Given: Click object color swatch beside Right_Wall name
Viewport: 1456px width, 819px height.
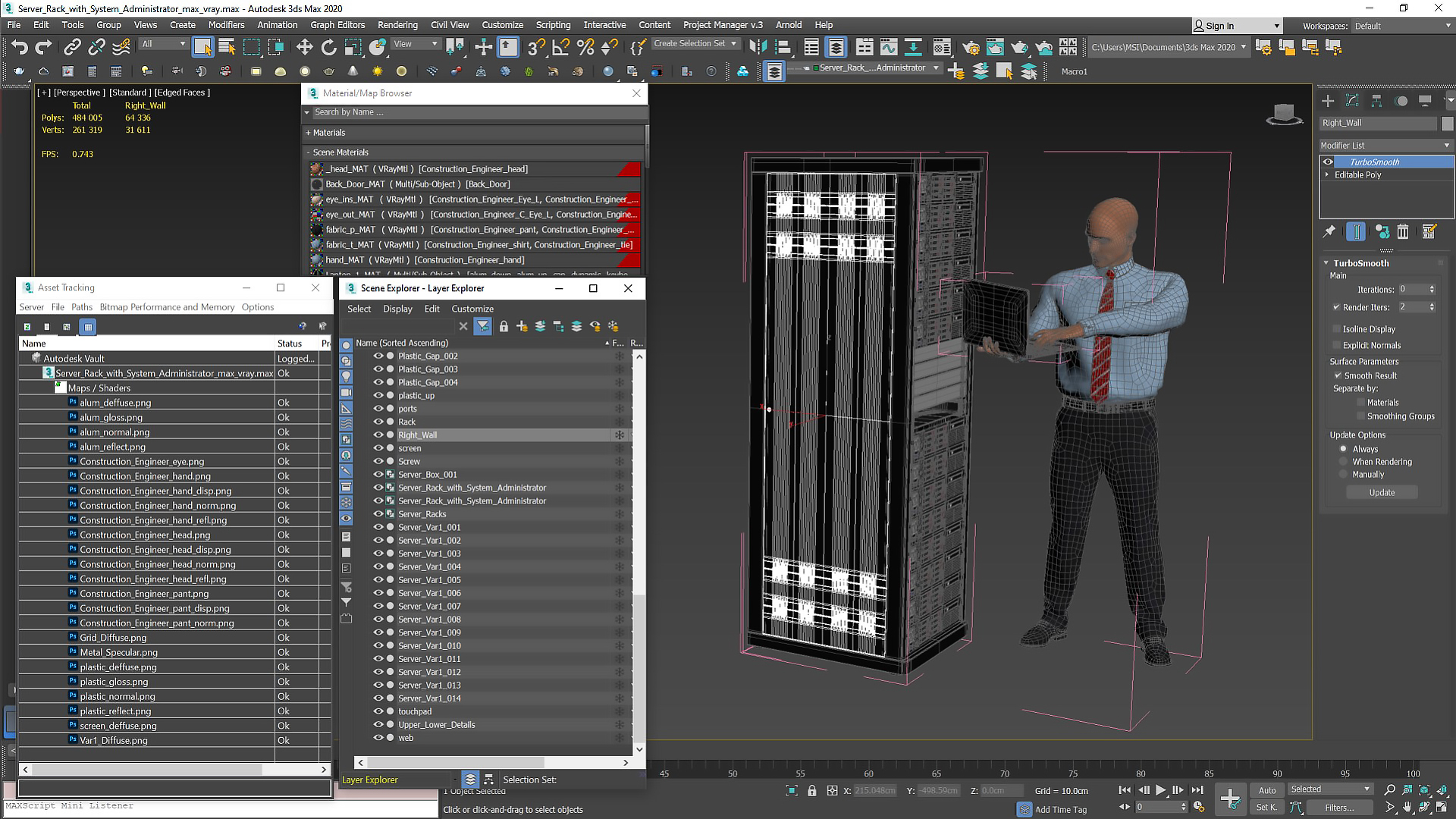Looking at the screenshot, I should point(1448,123).
